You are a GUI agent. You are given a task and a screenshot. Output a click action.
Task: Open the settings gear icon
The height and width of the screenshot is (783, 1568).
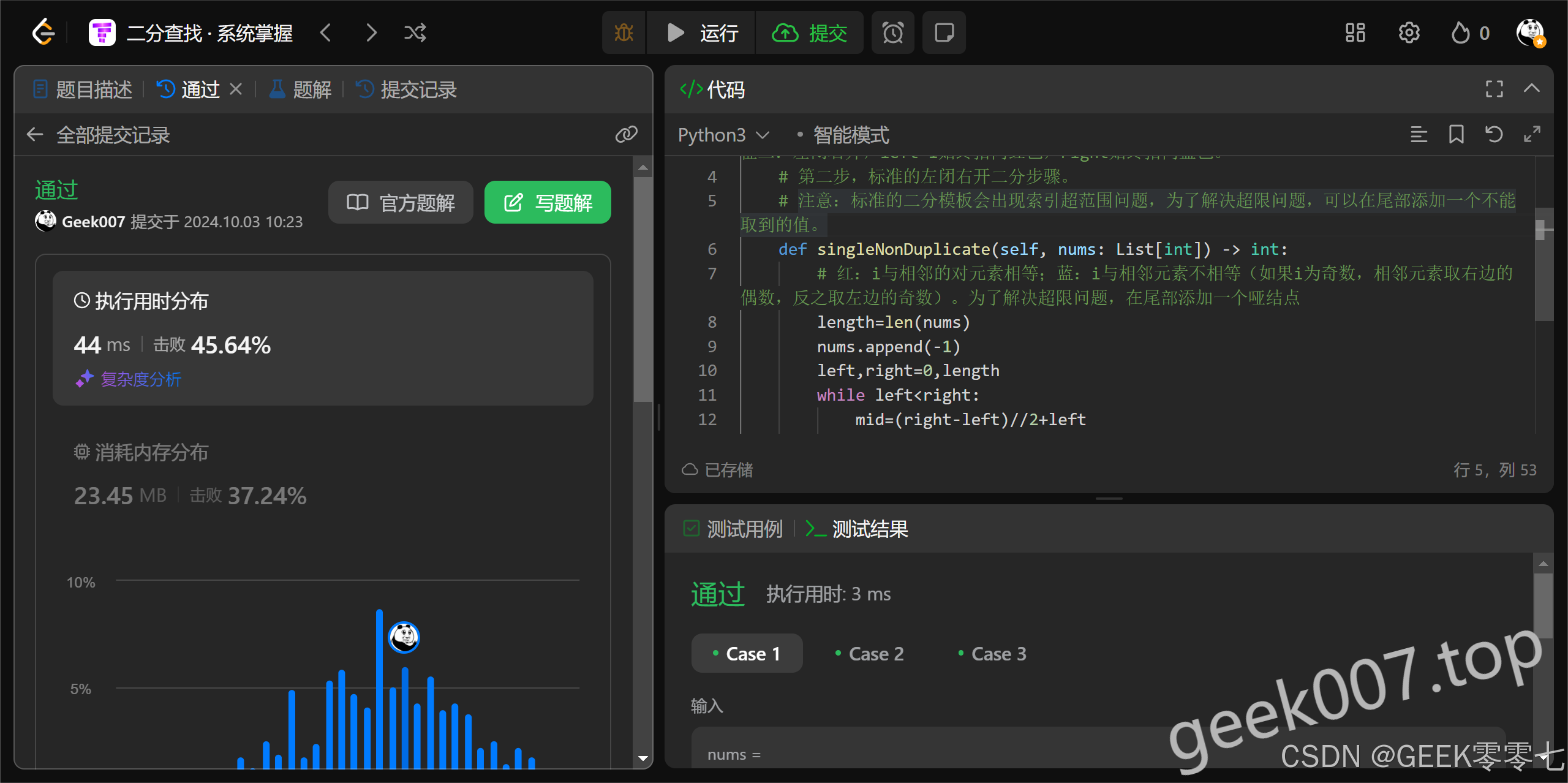tap(1409, 32)
